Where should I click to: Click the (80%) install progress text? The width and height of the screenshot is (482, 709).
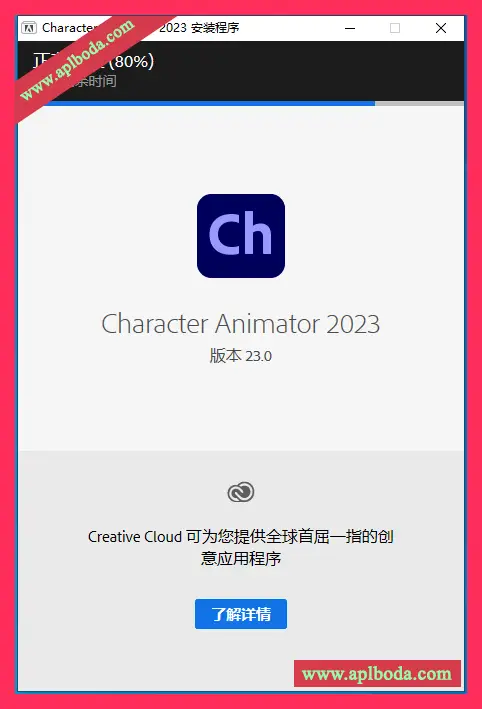[x=132, y=61]
